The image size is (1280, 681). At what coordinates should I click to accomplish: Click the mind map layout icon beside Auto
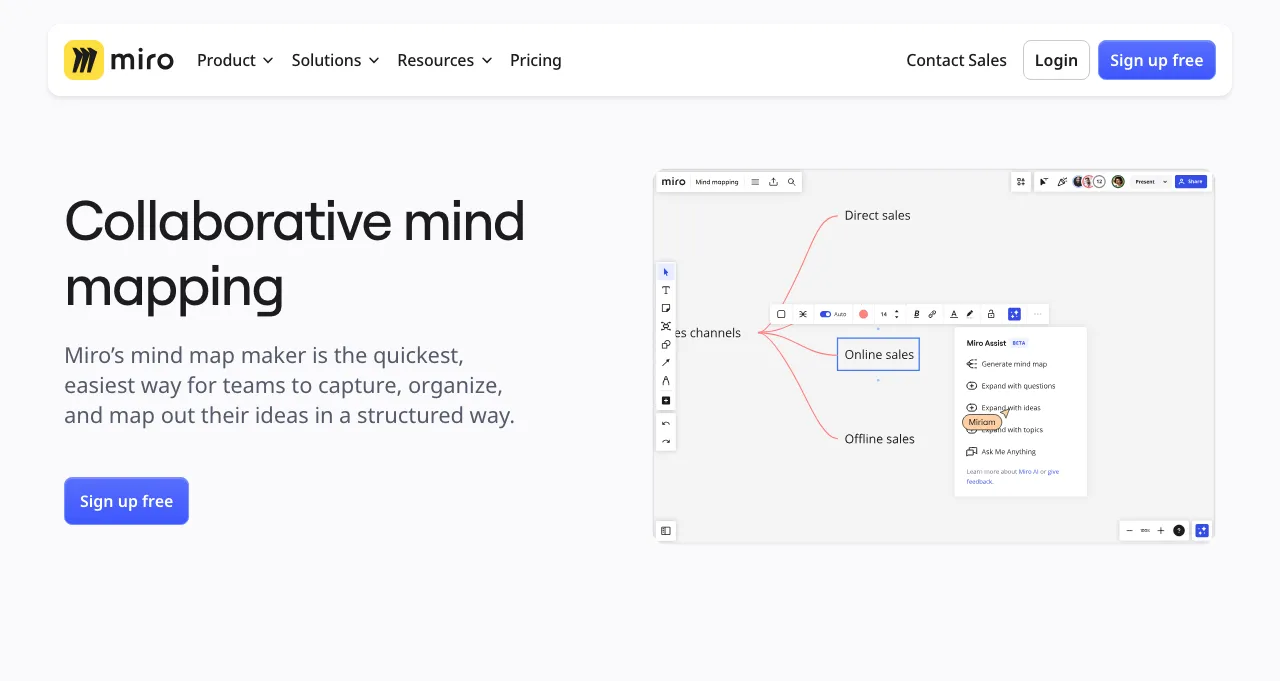pyautogui.click(x=802, y=314)
